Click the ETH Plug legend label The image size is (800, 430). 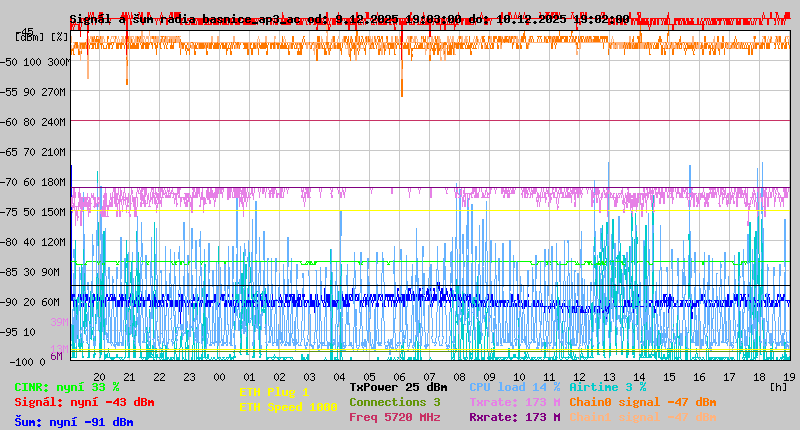tap(274, 392)
